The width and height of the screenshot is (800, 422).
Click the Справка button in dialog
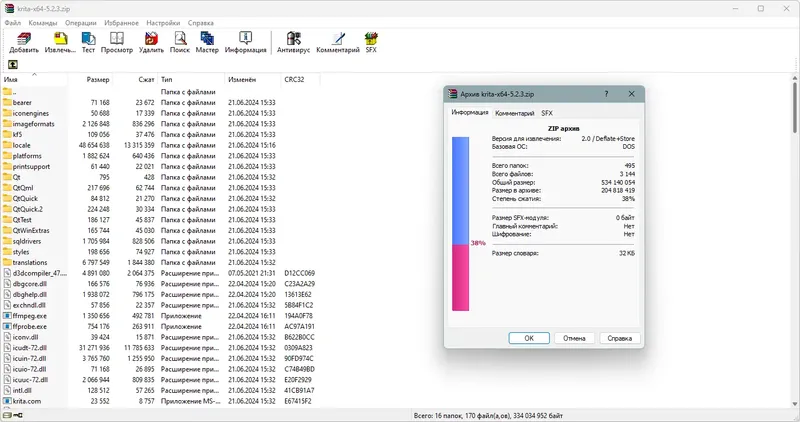point(619,338)
